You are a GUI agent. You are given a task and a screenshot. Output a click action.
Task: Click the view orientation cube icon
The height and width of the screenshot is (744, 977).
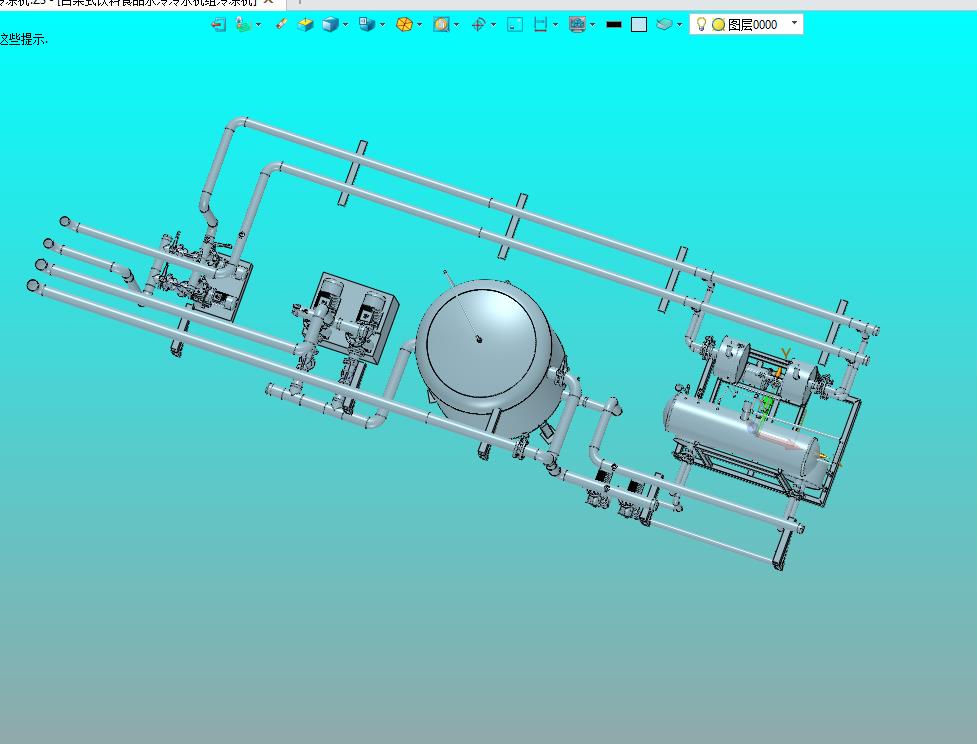tap(366, 24)
